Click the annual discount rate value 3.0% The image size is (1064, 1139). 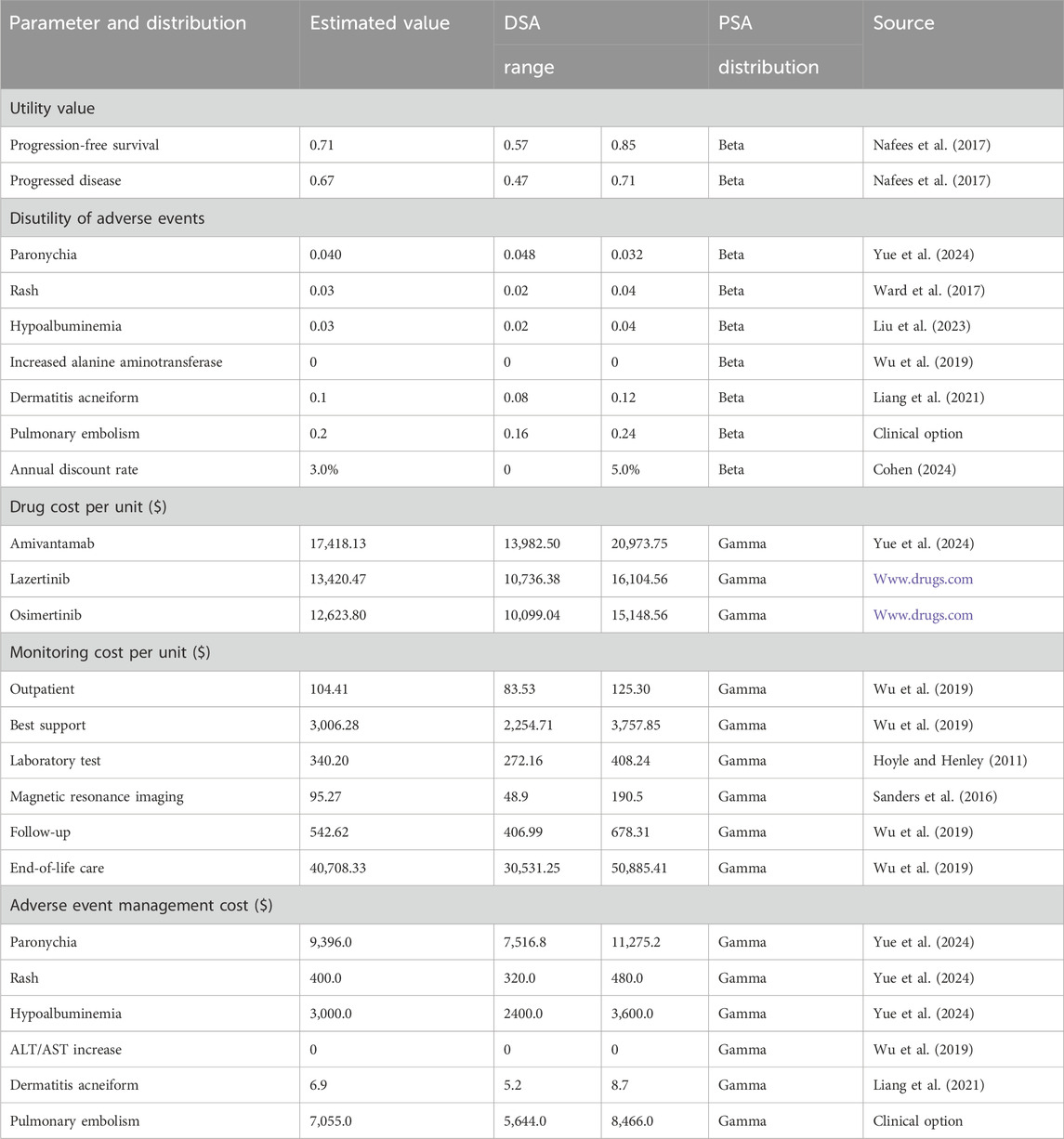coord(323,470)
